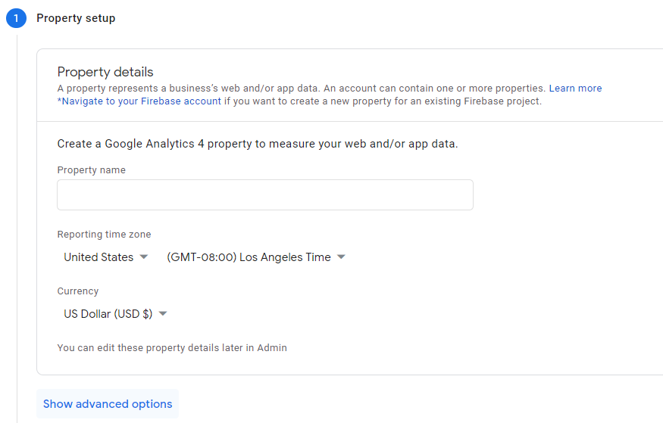Select the Property setup step heading
The height and width of the screenshot is (423, 663).
pos(76,18)
